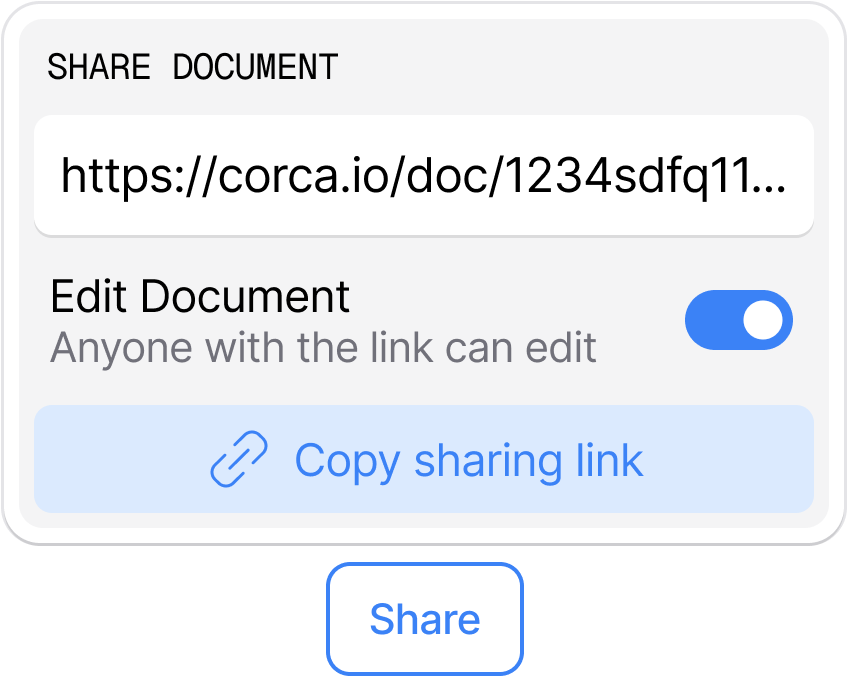Viewport: 847px width, 676px height.
Task: Click the https://corca.io/doc link text
Action: pyautogui.click(x=424, y=176)
